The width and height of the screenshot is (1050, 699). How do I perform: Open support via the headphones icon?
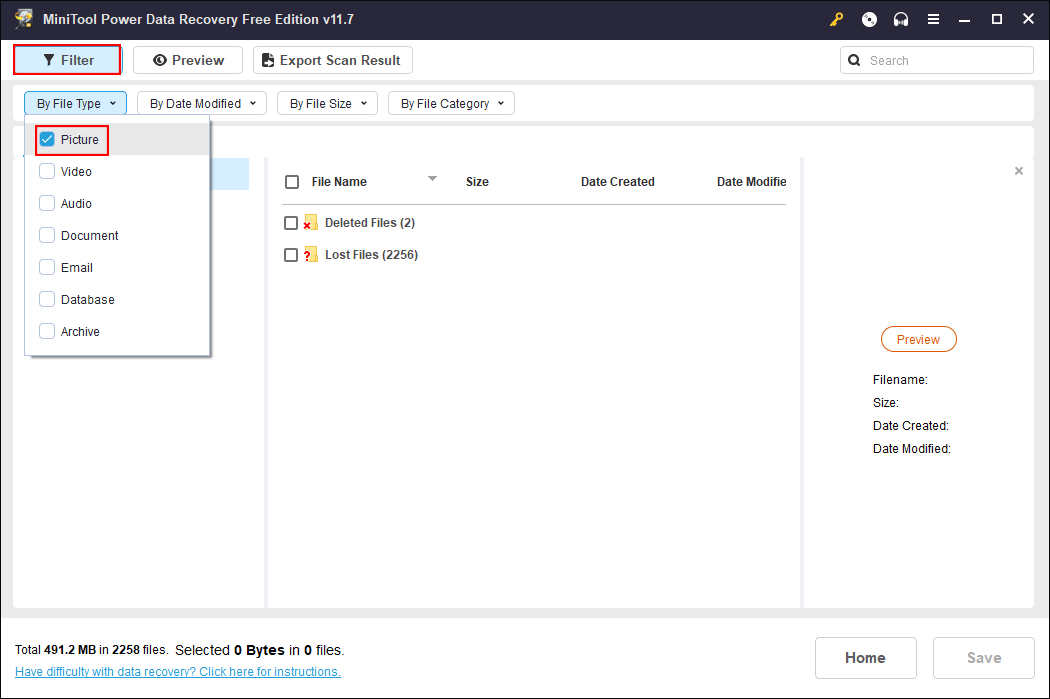pos(901,19)
